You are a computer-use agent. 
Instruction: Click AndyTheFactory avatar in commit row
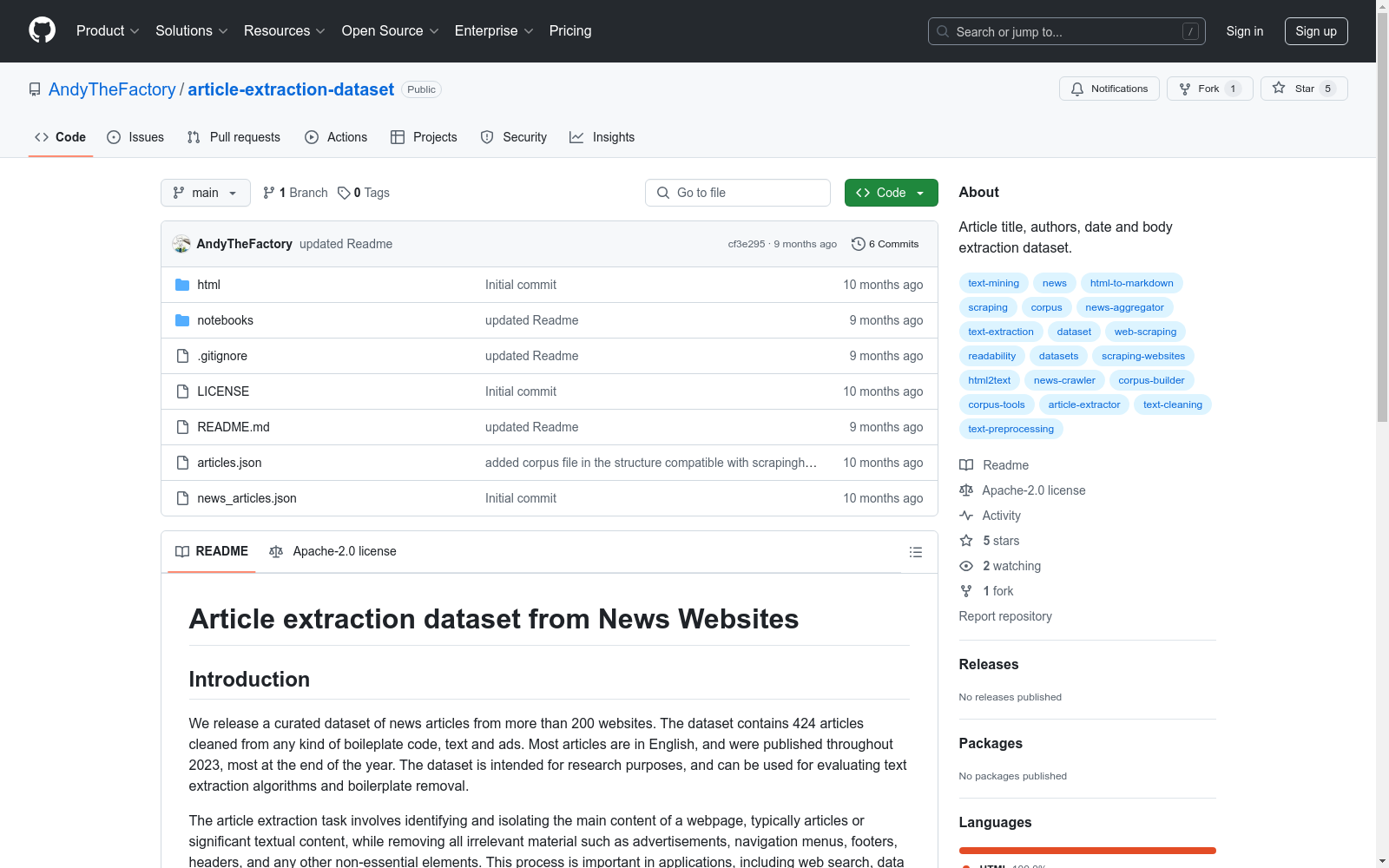(181, 244)
